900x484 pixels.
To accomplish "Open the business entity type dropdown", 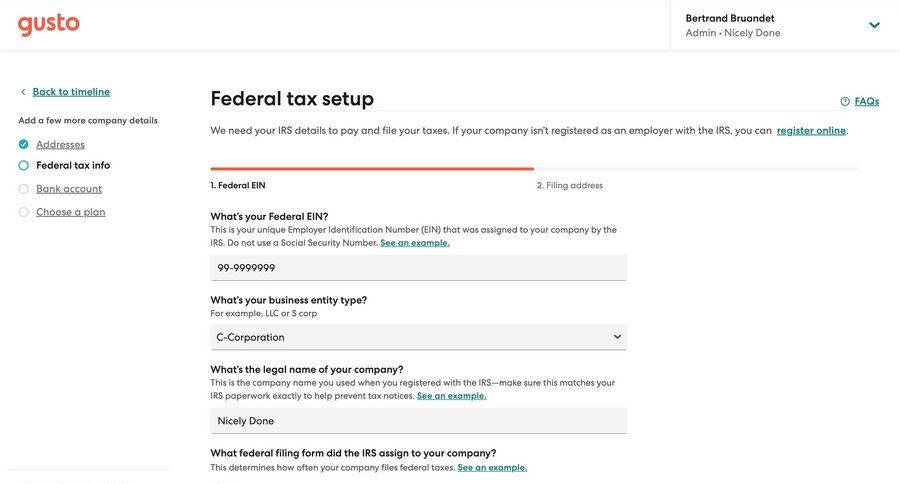I will 418,337.
